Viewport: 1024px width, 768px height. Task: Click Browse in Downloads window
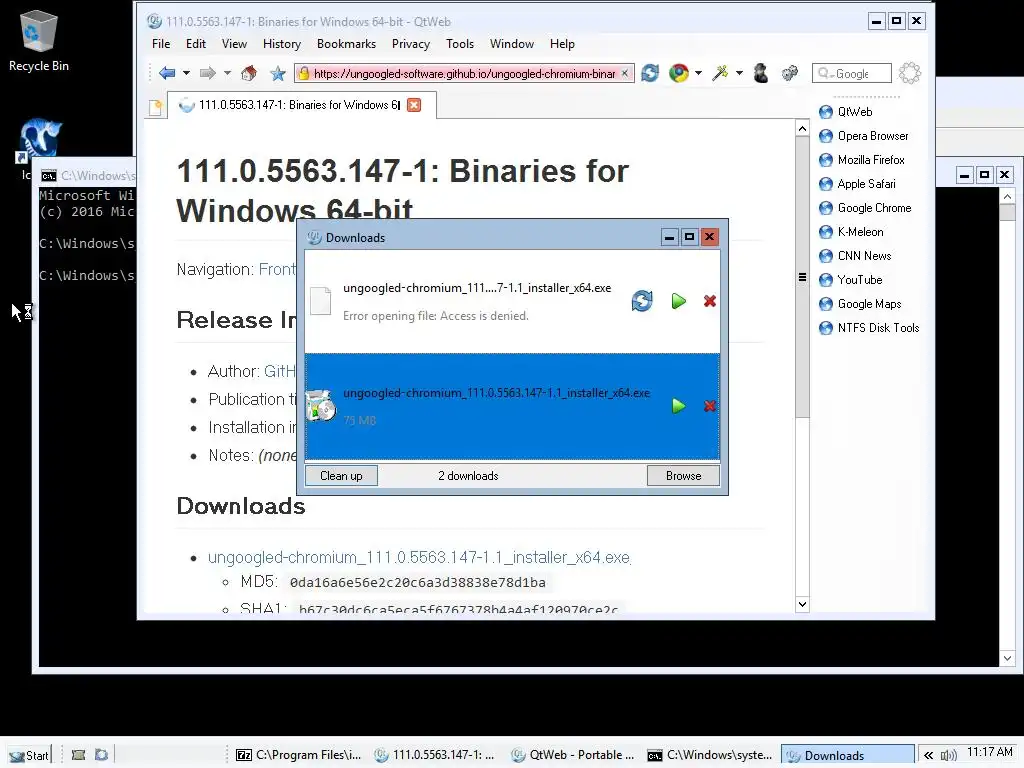[683, 475]
